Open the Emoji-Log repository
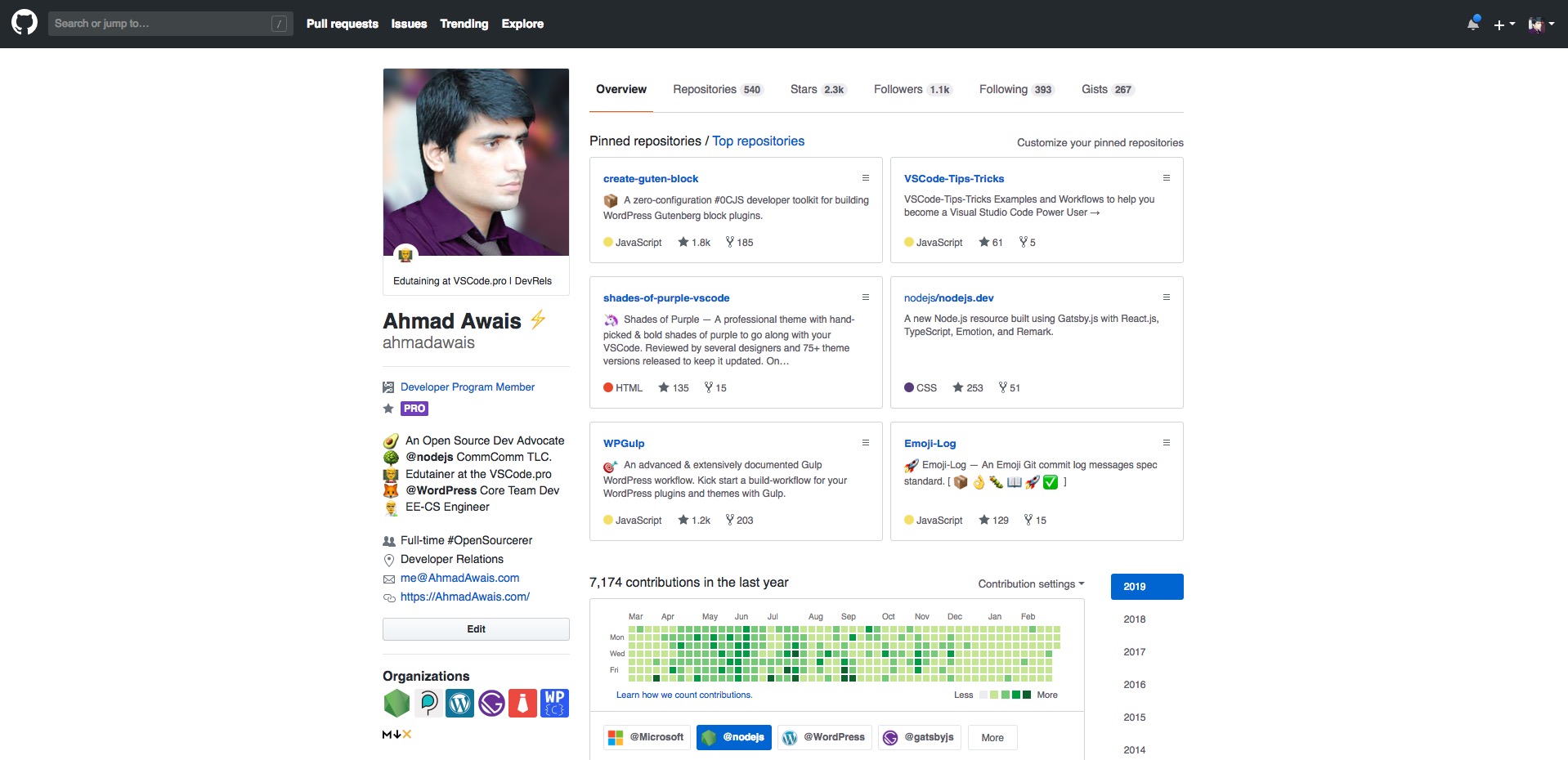 click(930, 443)
